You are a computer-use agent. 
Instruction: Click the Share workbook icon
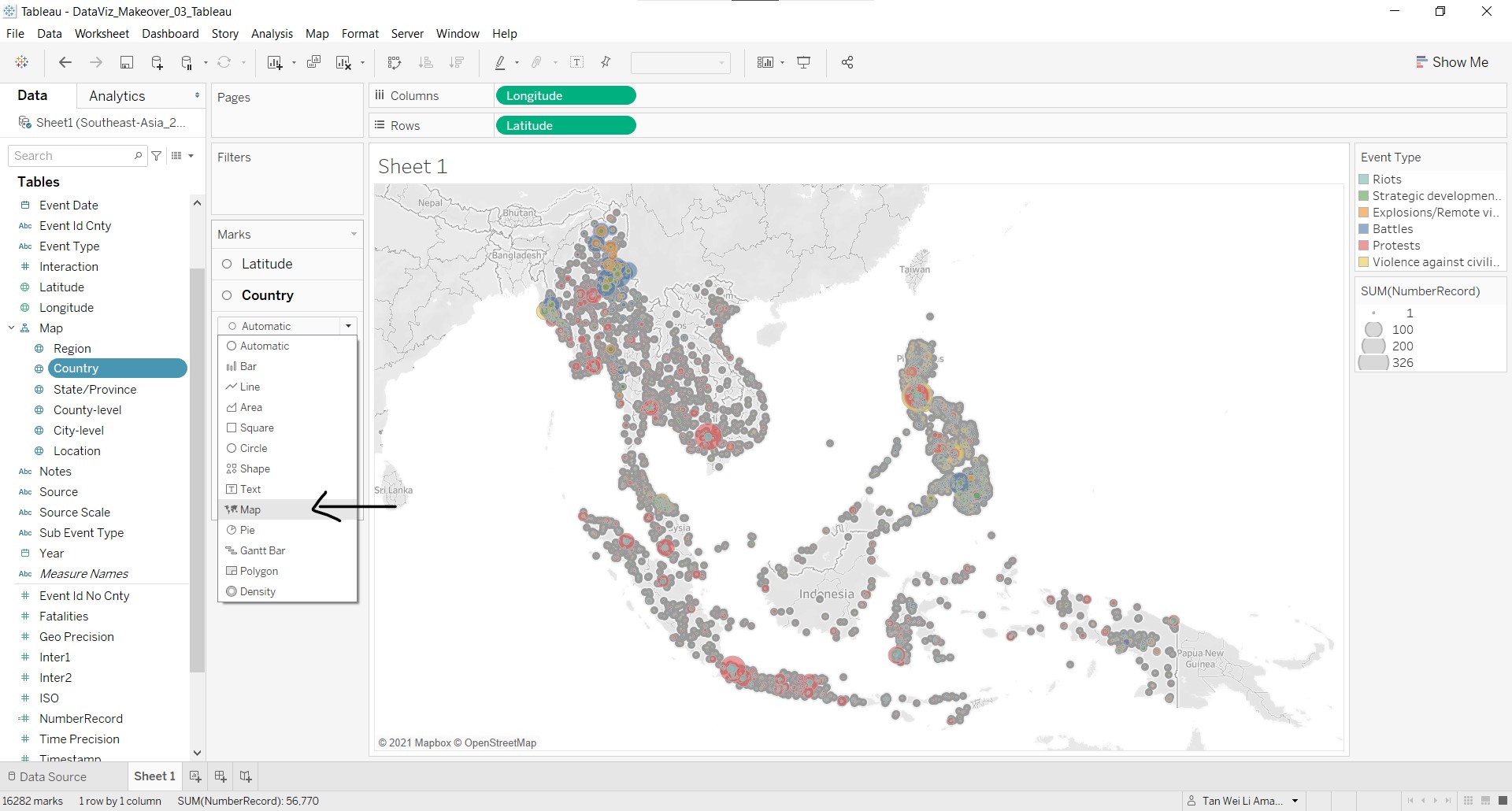(847, 63)
